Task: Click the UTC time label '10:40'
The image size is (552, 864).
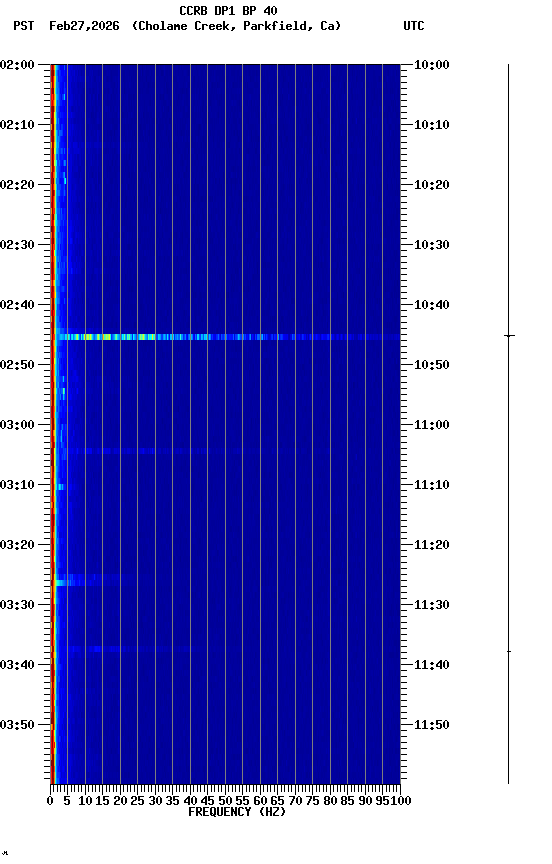Action: [432, 305]
